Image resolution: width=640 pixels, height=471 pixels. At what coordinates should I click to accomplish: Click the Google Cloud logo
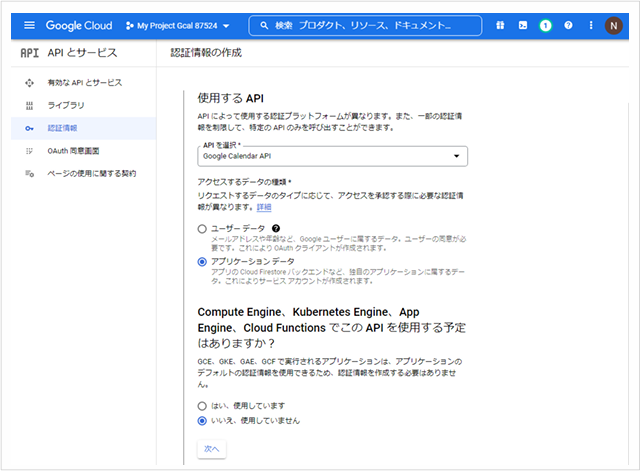click(x=79, y=25)
